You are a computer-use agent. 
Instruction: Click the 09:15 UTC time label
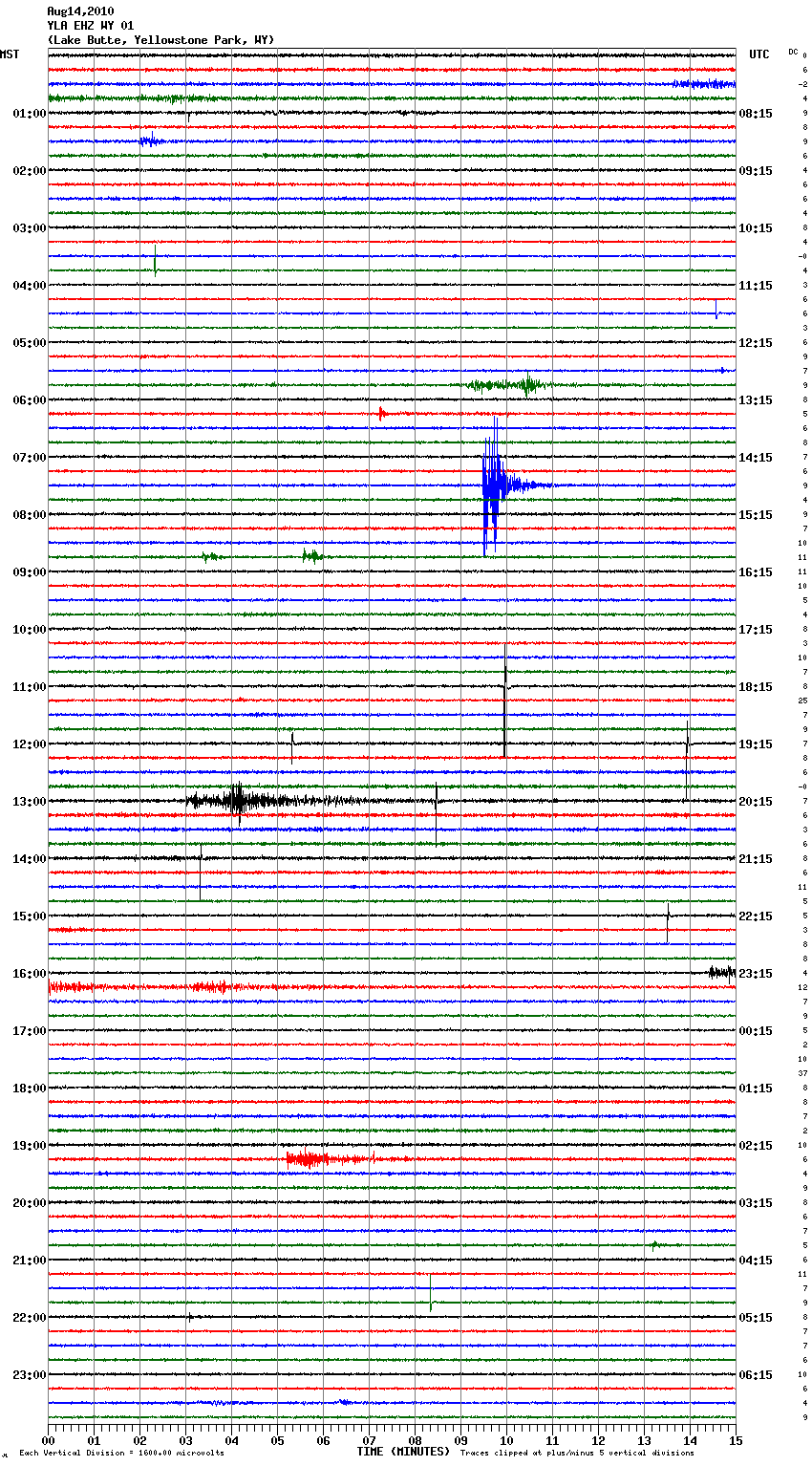[756, 171]
